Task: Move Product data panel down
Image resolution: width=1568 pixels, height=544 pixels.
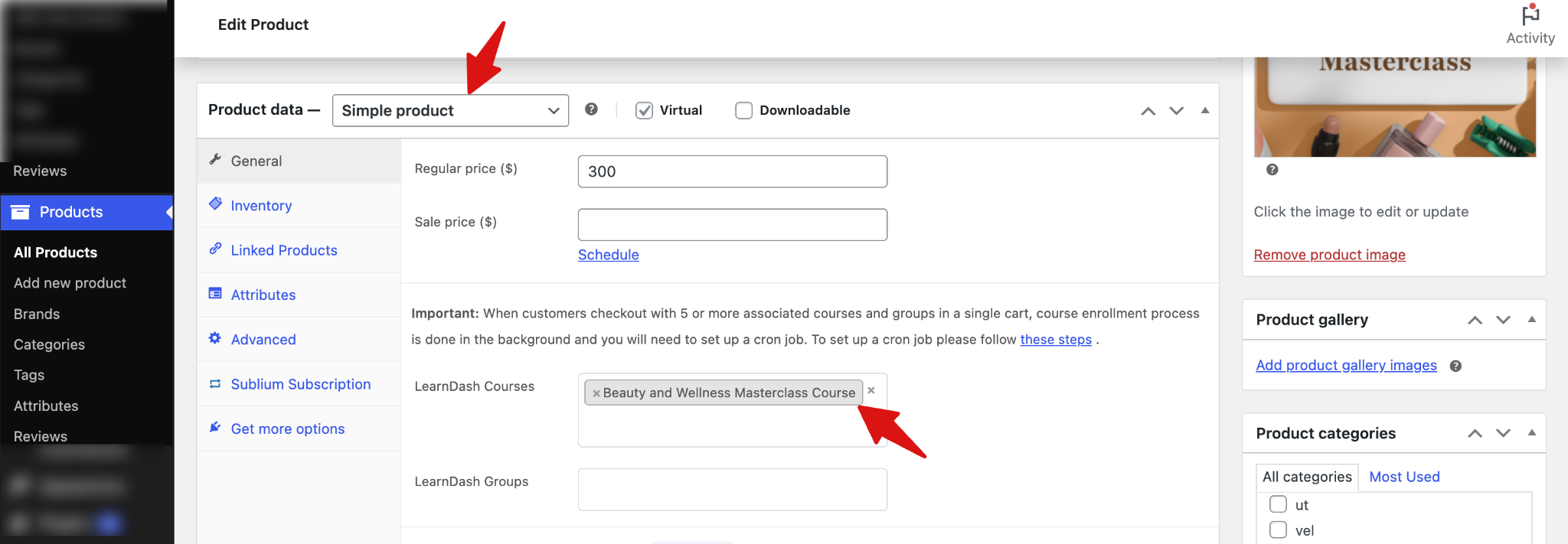Action: pos(1176,111)
